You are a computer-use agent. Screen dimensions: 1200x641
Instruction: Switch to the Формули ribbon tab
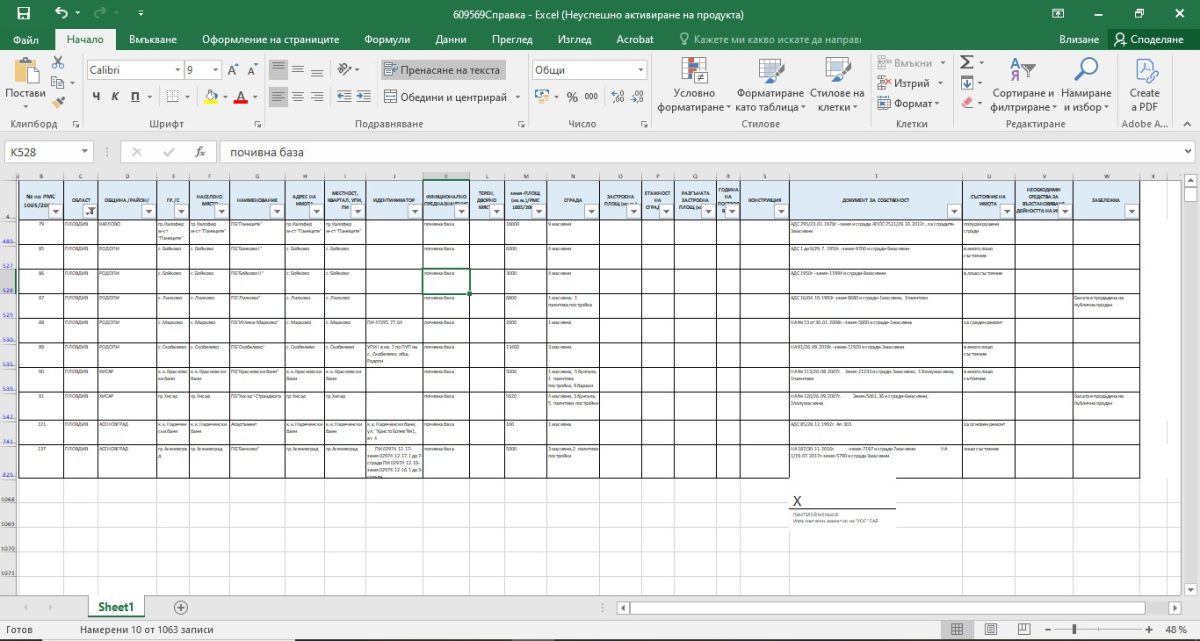pyautogui.click(x=386, y=39)
